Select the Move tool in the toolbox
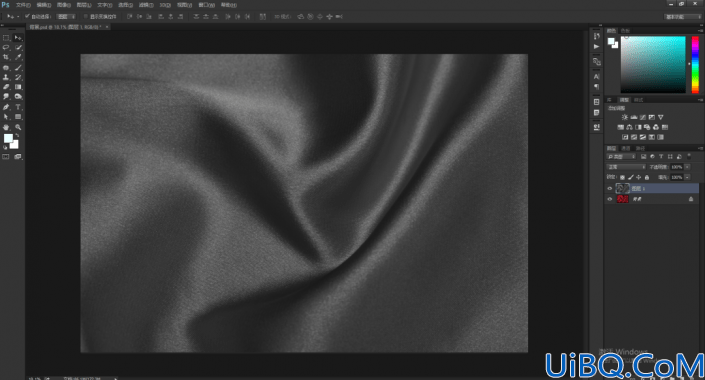The width and height of the screenshot is (705, 380). pos(18,38)
